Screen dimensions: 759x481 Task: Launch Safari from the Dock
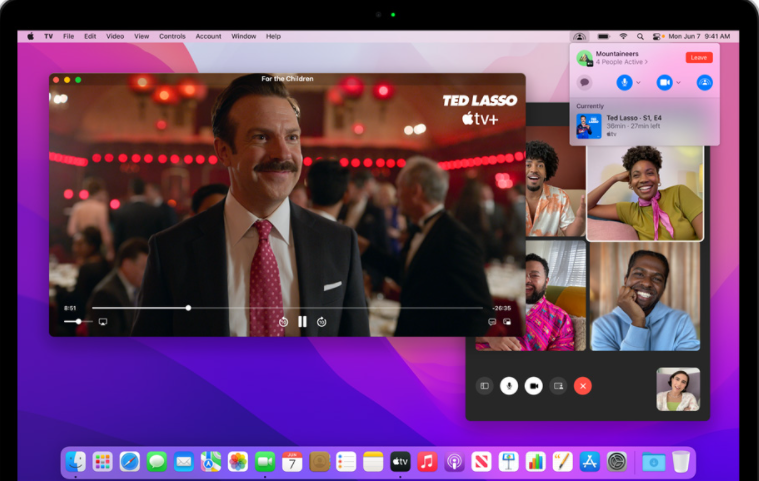(130, 462)
